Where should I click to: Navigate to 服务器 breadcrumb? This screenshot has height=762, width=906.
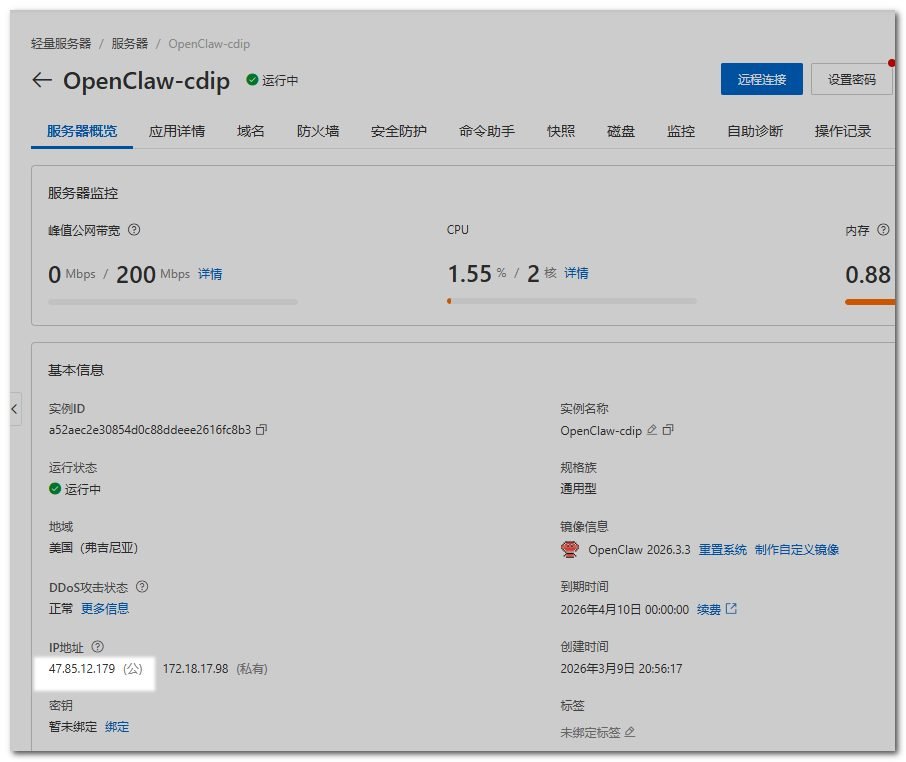click(129, 43)
